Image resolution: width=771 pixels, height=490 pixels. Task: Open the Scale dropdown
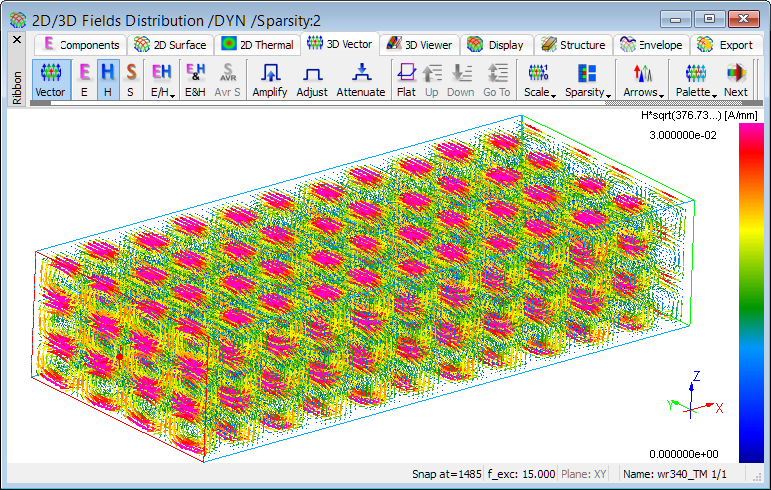540,80
